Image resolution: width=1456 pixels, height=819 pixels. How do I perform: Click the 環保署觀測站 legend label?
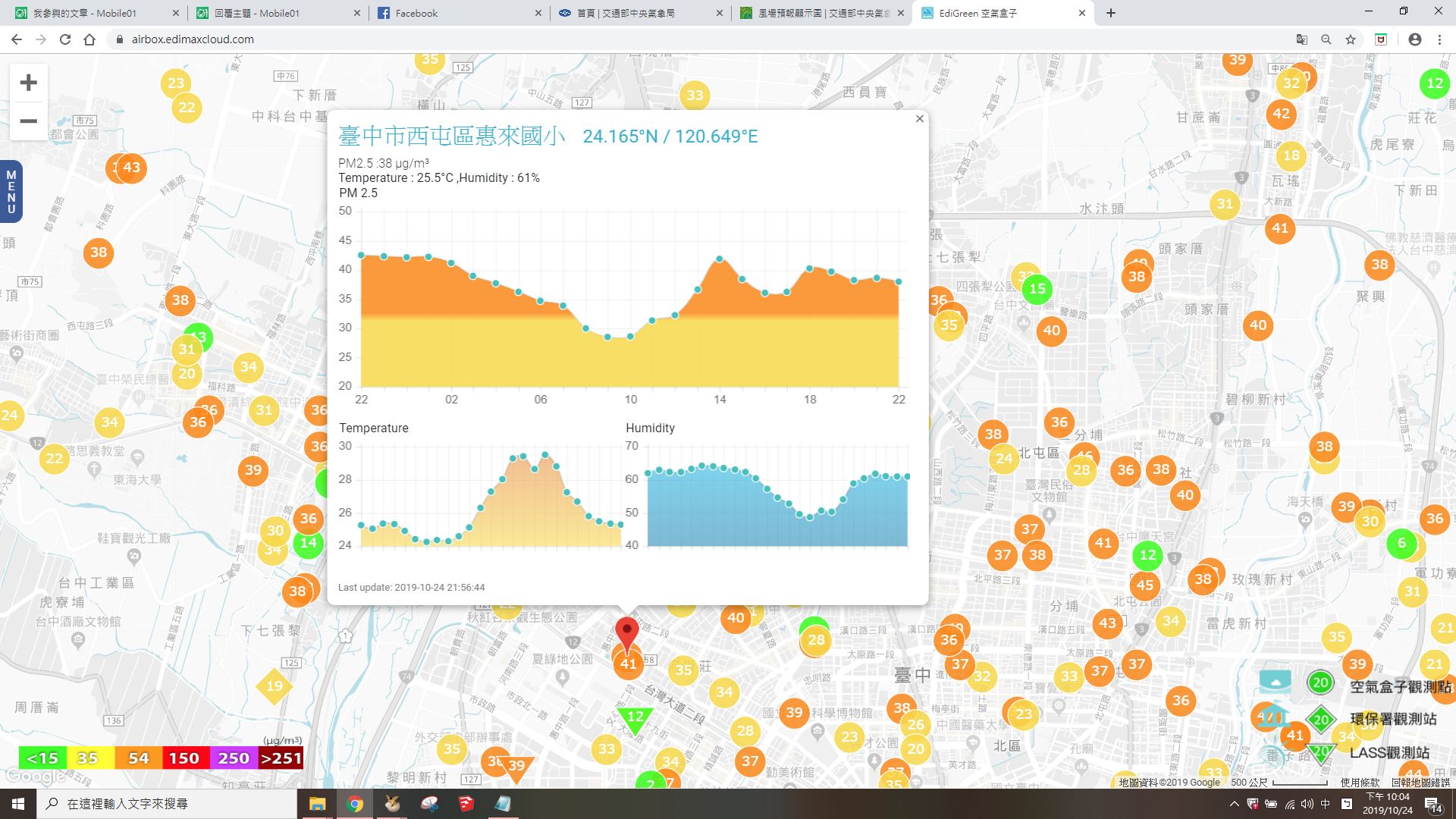(x=1393, y=719)
